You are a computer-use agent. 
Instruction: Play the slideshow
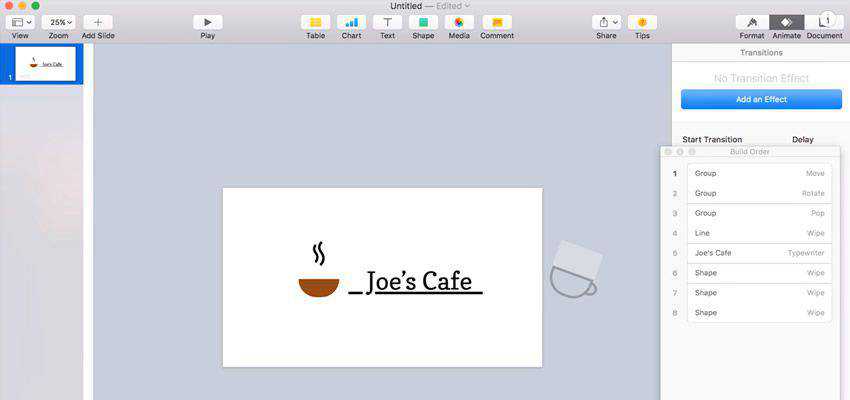pyautogui.click(x=207, y=22)
